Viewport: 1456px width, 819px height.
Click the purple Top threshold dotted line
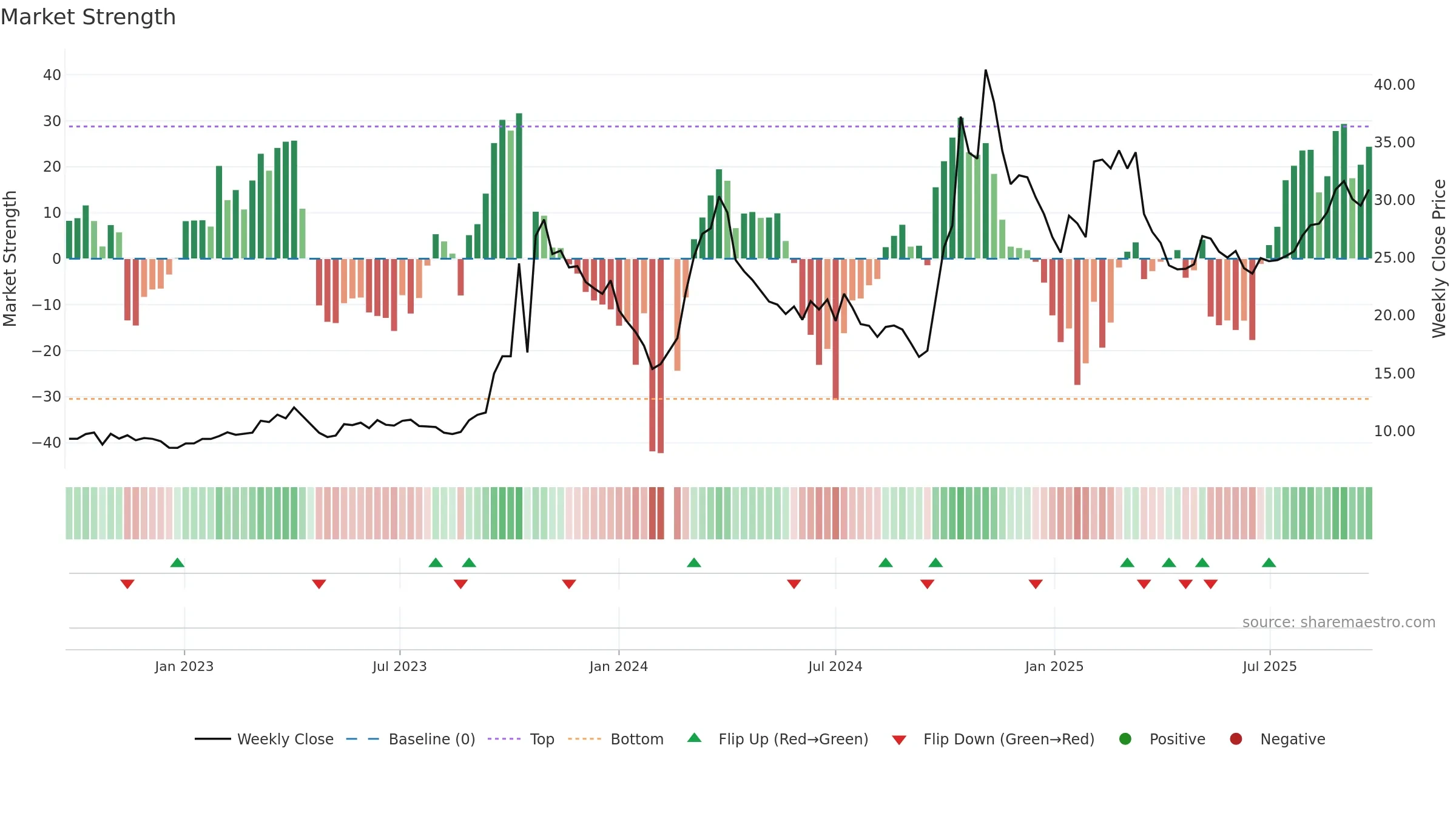pos(719,126)
